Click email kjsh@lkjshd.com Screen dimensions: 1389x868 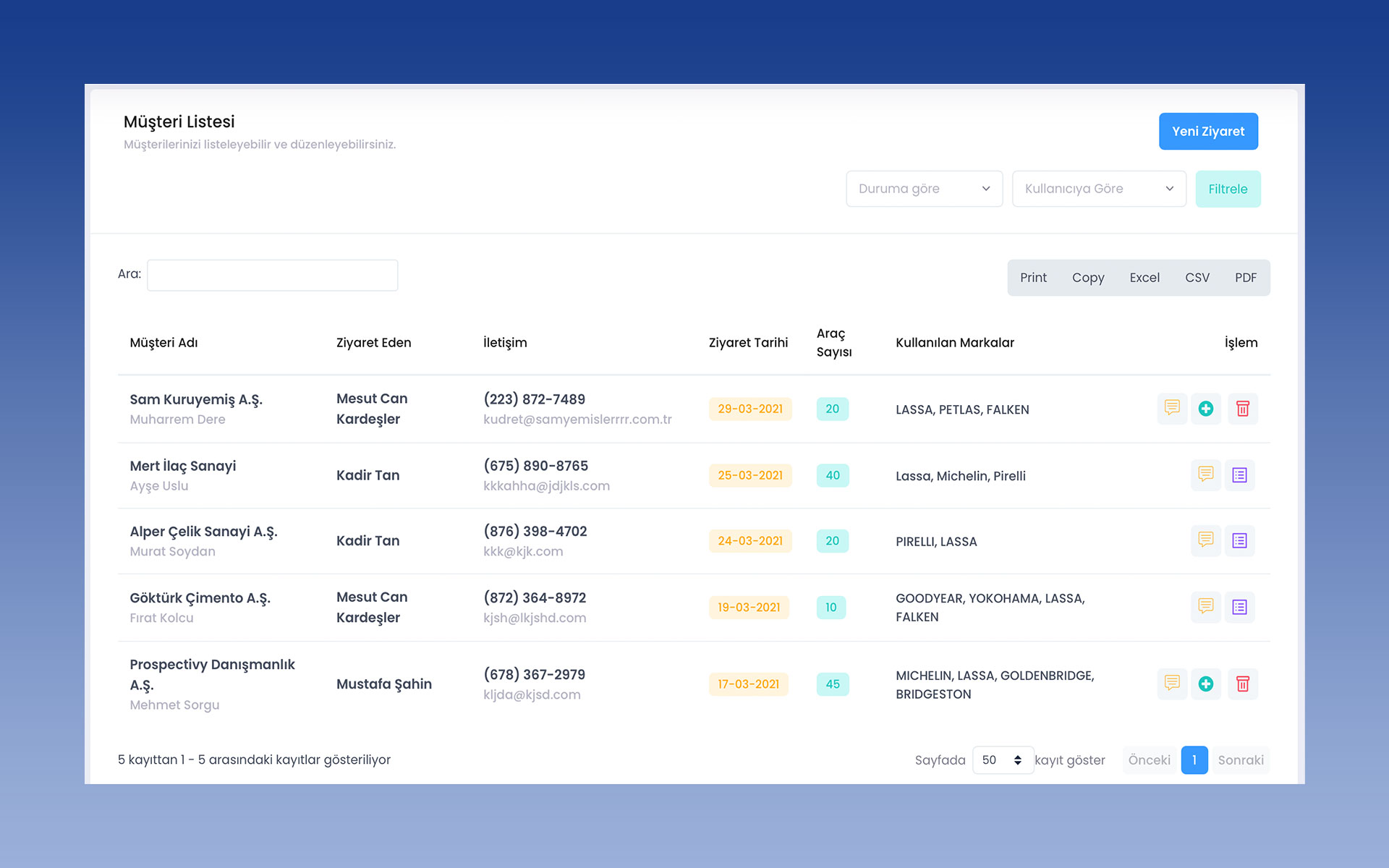pyautogui.click(x=535, y=618)
